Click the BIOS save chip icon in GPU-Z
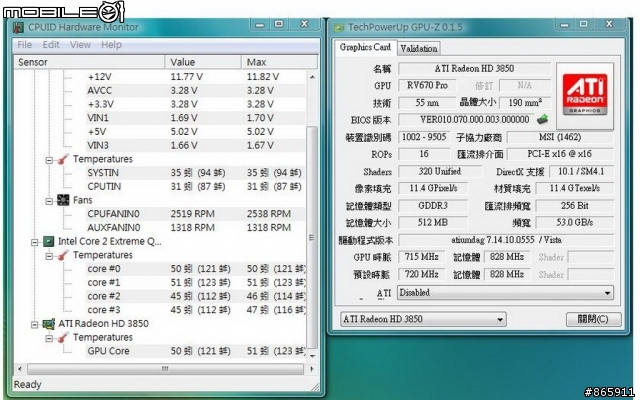The image size is (640, 400). click(542, 119)
